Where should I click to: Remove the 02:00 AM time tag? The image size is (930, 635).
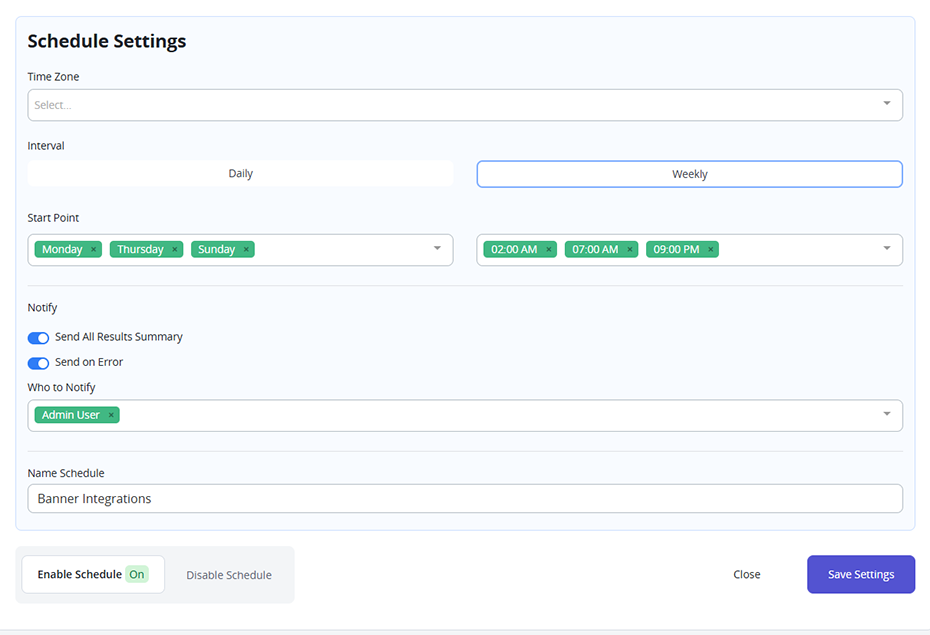(x=547, y=249)
